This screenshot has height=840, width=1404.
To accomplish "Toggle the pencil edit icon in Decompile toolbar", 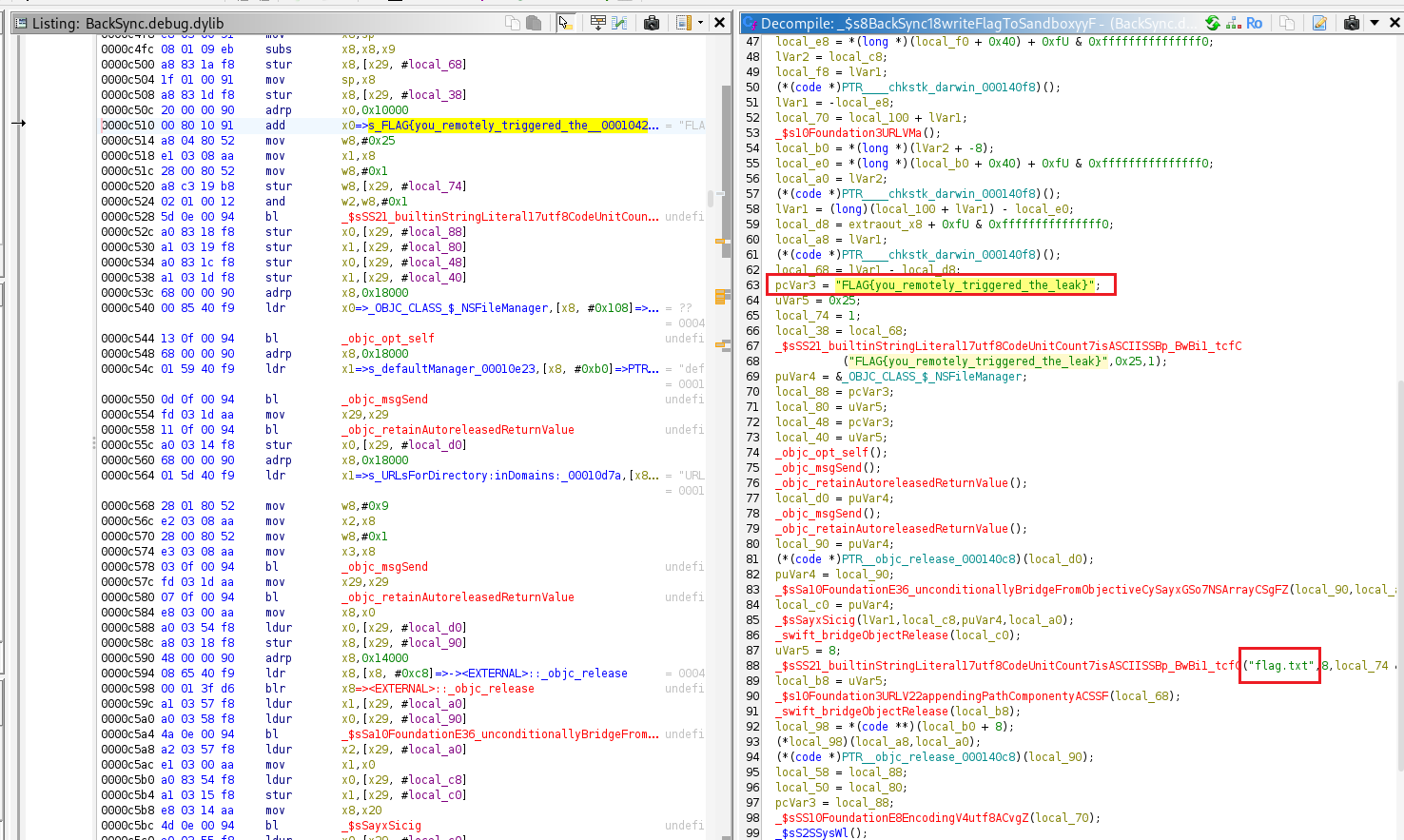I will click(1319, 23).
